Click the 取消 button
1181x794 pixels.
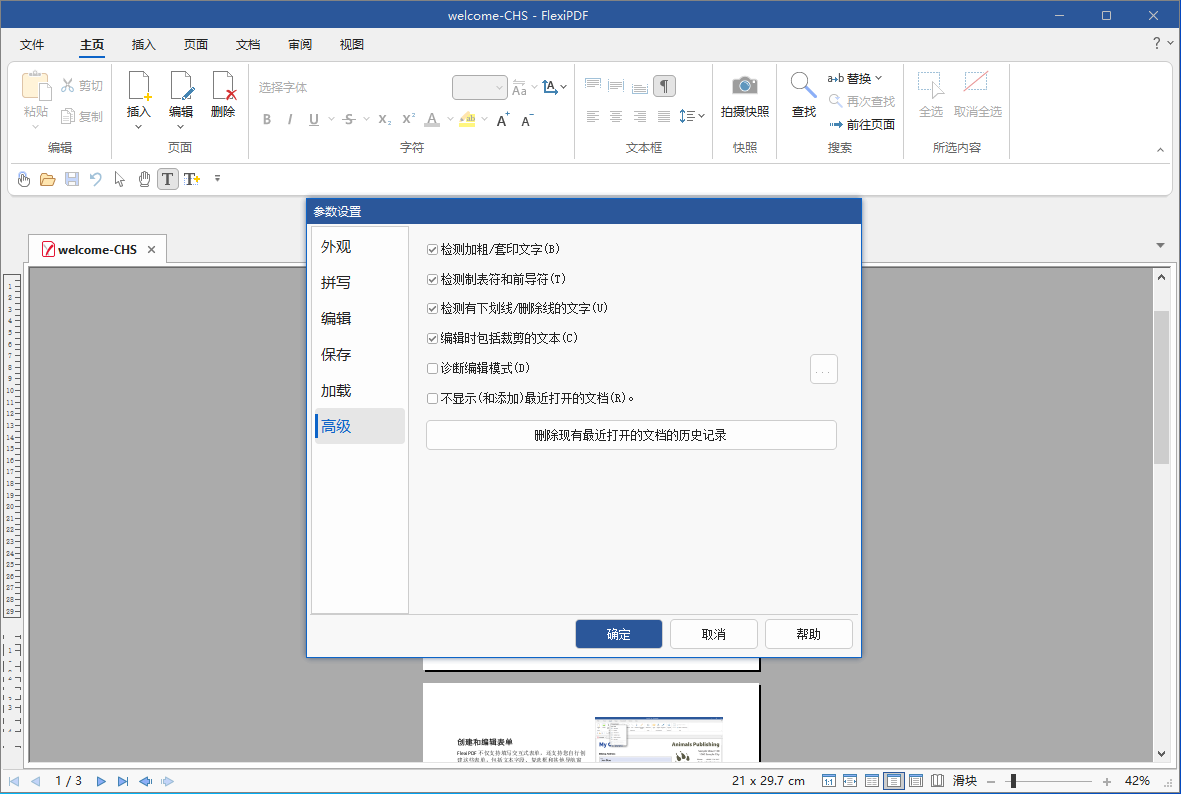pos(713,634)
